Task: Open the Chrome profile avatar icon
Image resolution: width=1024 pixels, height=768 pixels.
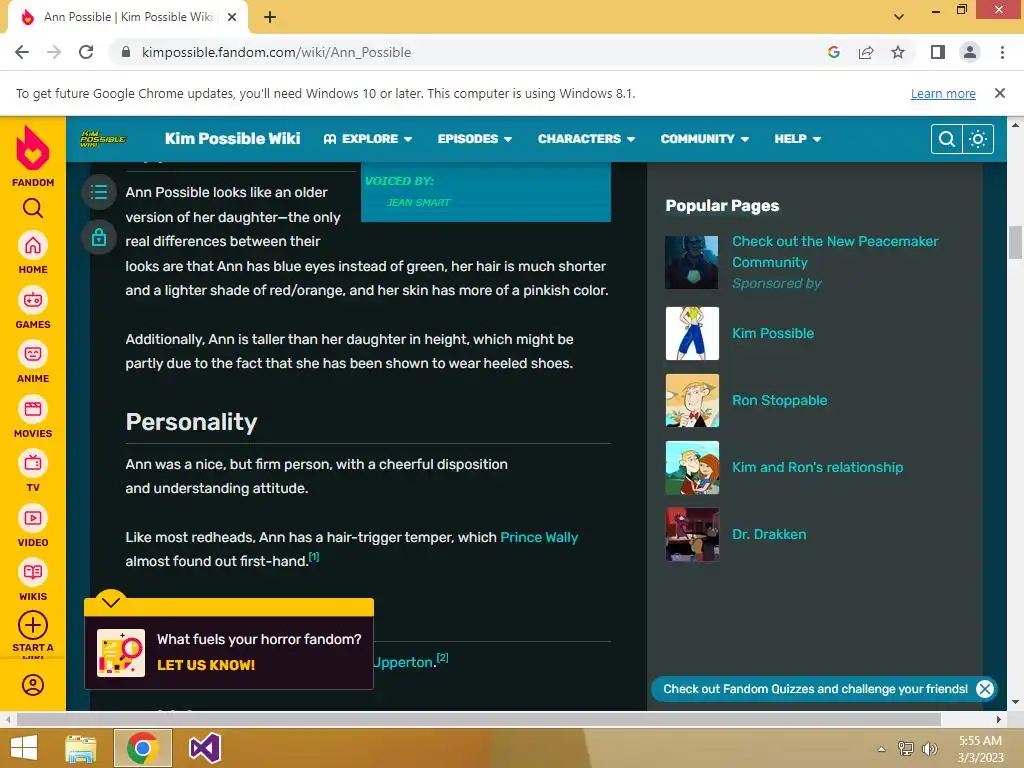Action: click(x=970, y=52)
